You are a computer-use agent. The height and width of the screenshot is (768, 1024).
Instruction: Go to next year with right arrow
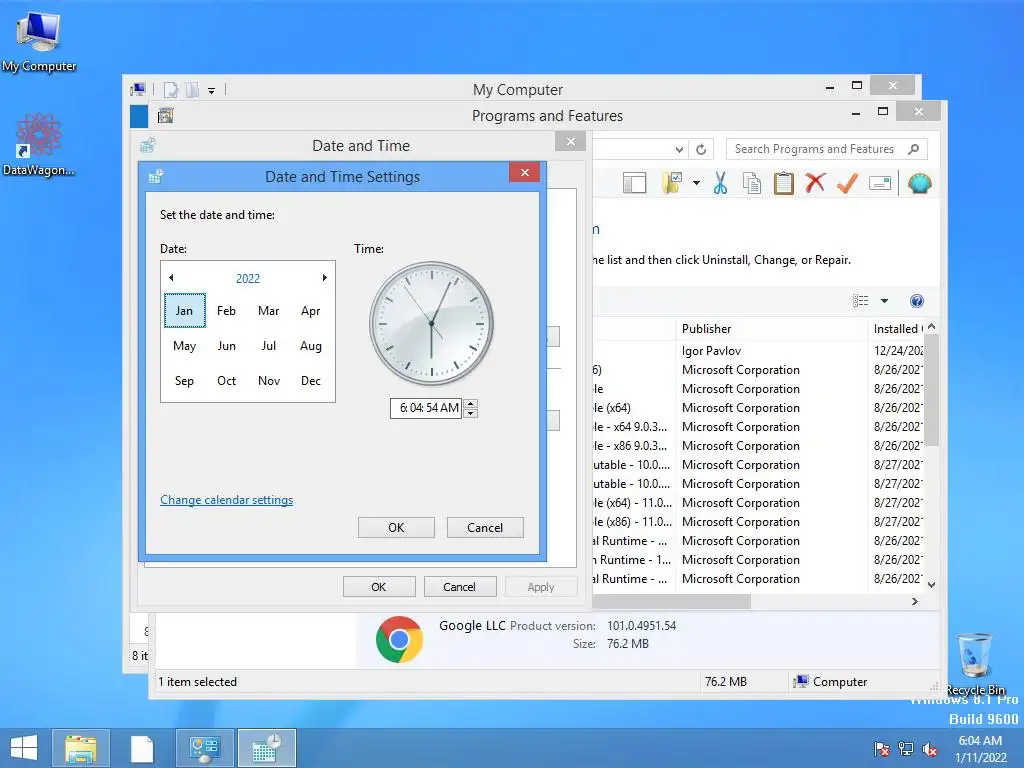click(324, 278)
